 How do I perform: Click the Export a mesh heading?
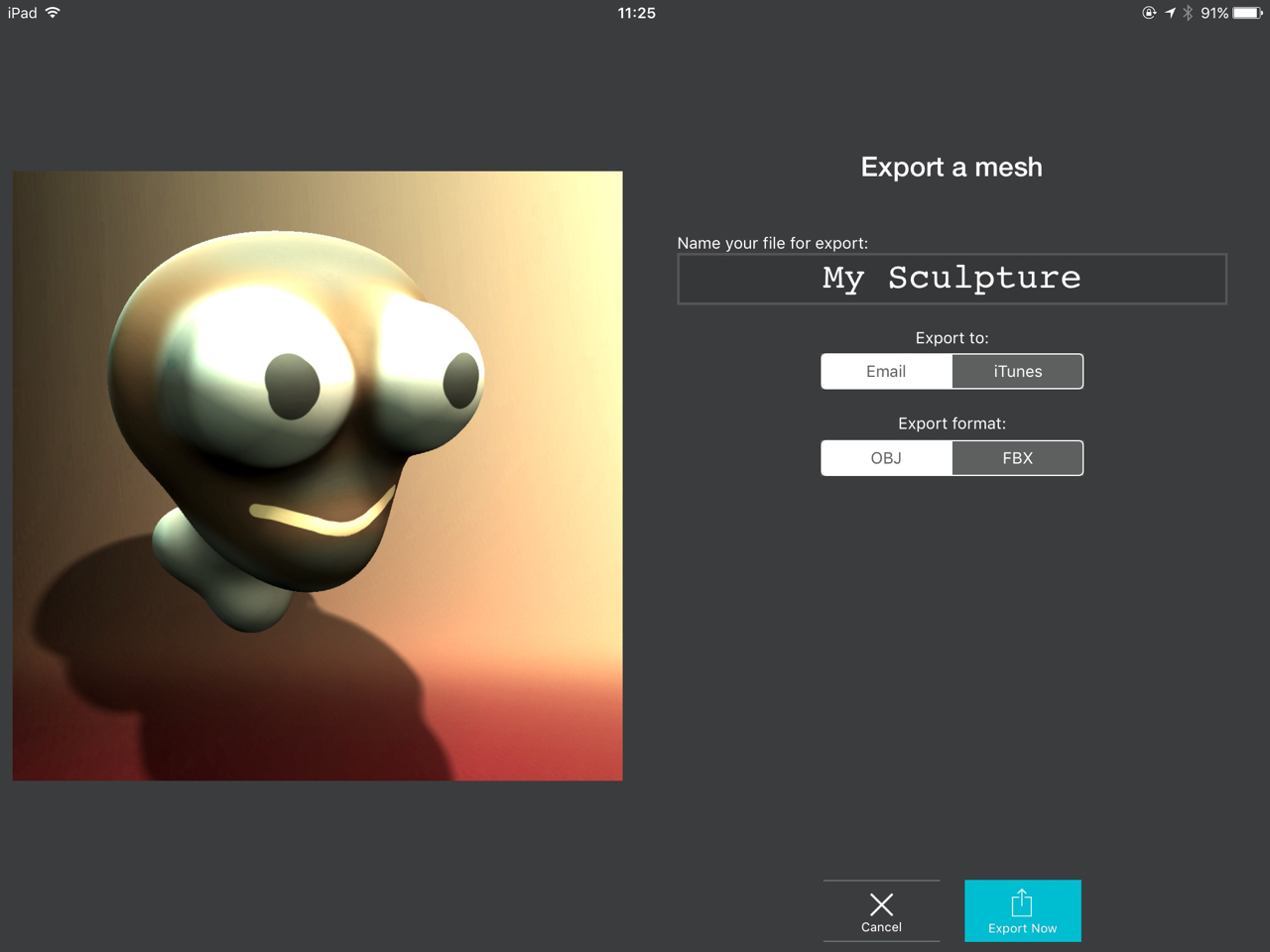[952, 167]
